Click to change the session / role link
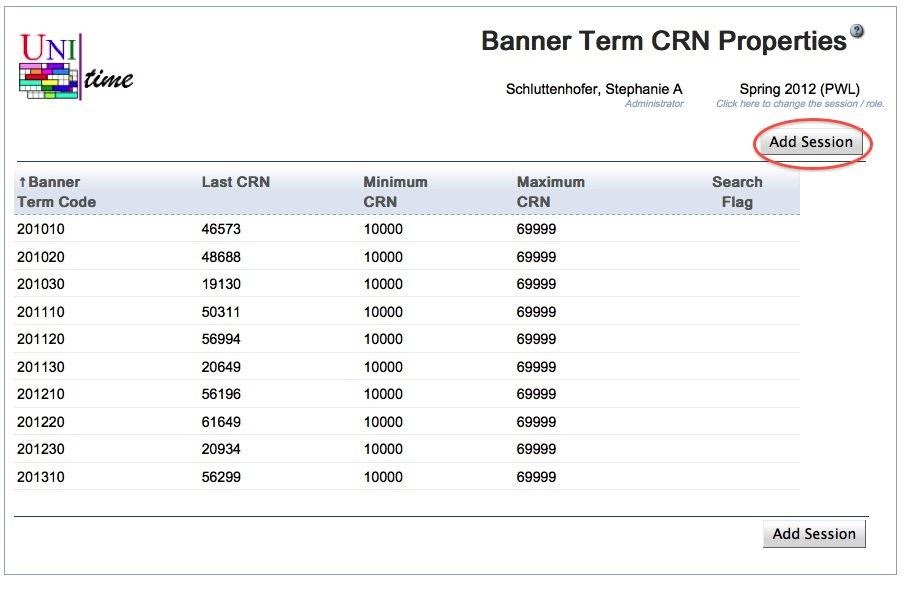Viewport: 904px width, 593px height. pos(800,104)
